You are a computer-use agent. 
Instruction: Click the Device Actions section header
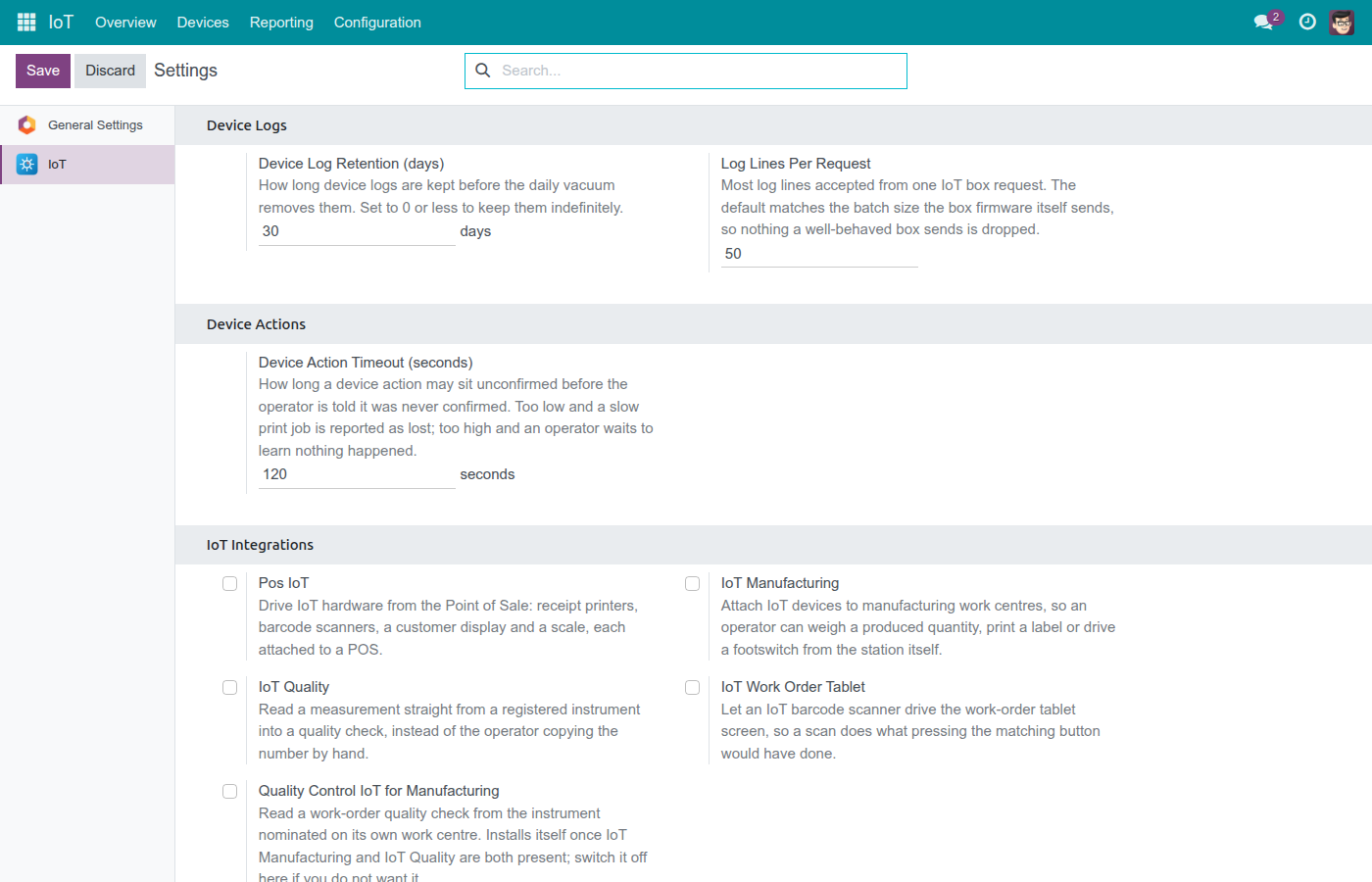click(x=256, y=324)
